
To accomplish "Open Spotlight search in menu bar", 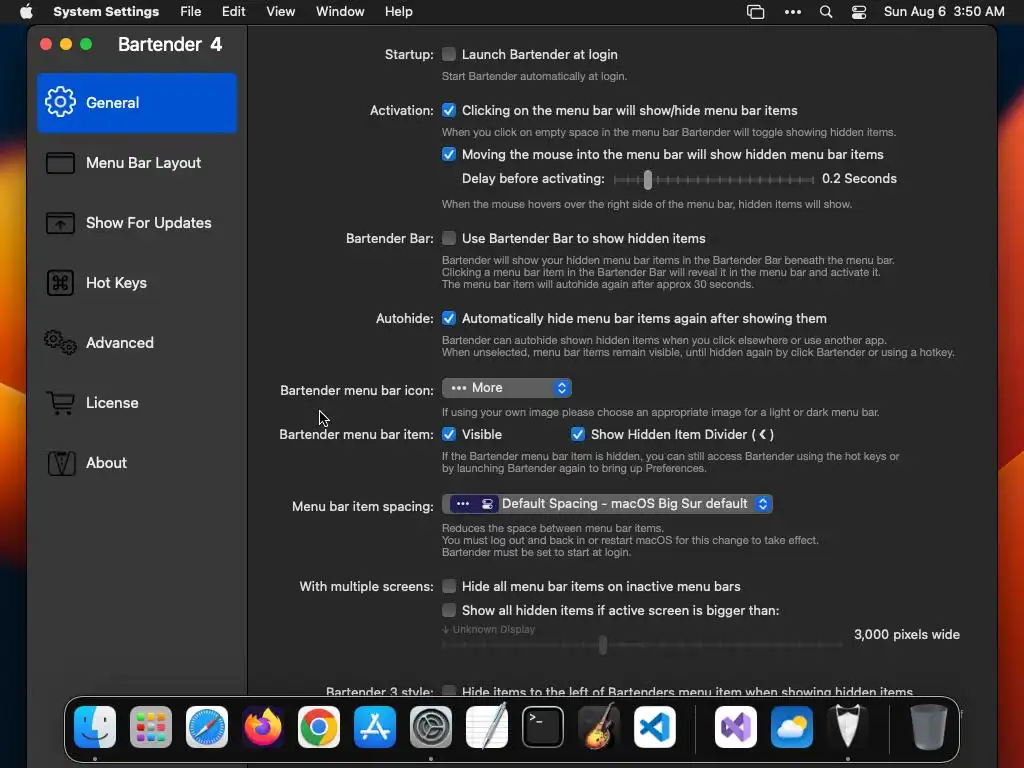I will coord(825,12).
